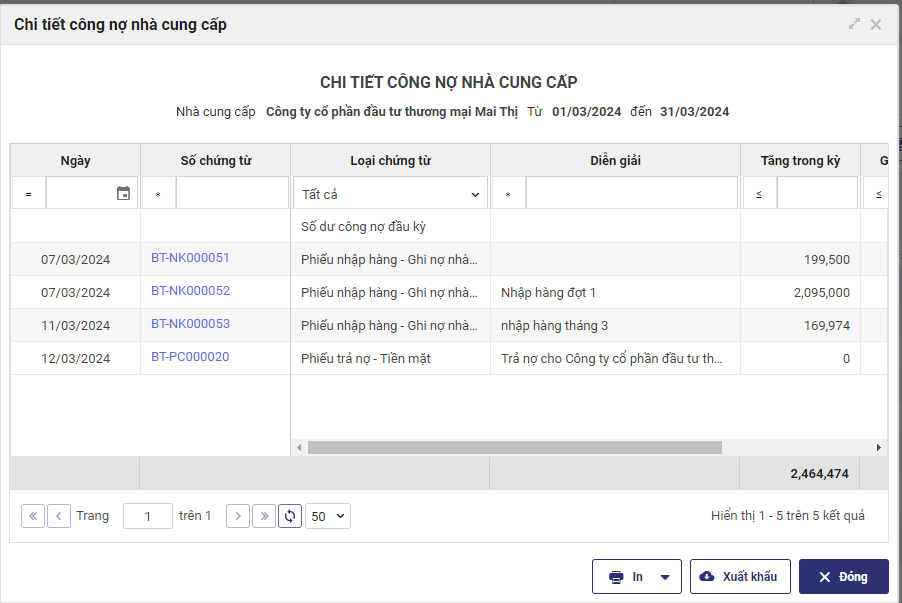Click the 'Phiếu trả nợ - Tiền mặt' cell
Screen dimensions: 902x603
[x=391, y=358]
